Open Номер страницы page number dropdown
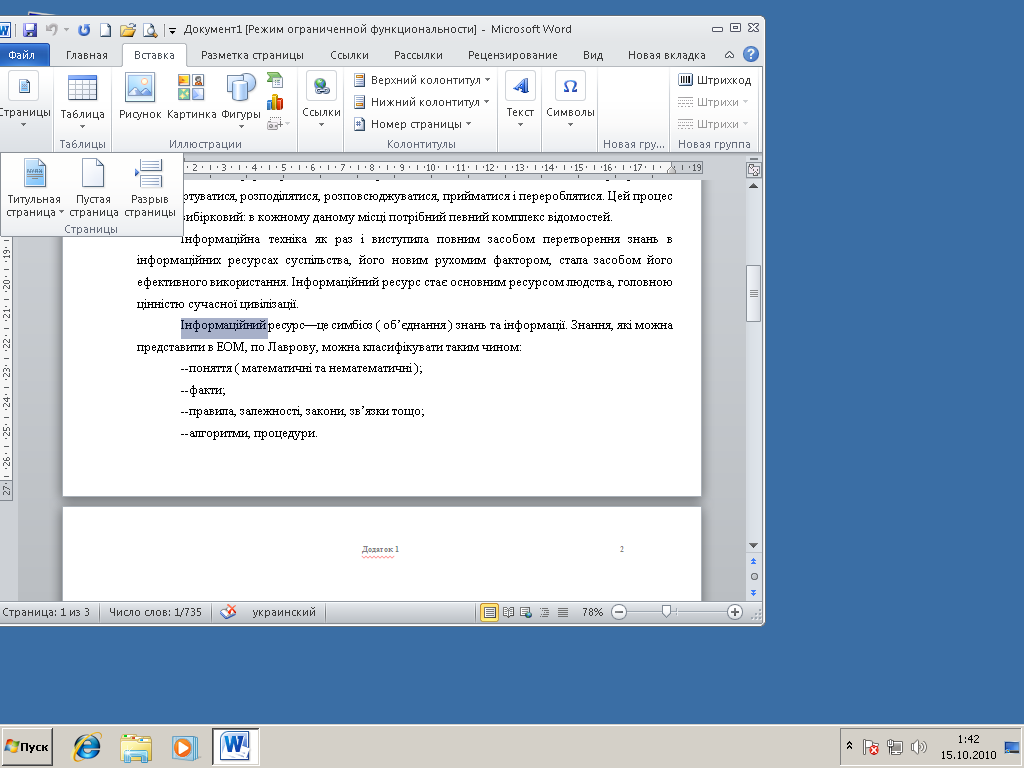 pos(412,124)
